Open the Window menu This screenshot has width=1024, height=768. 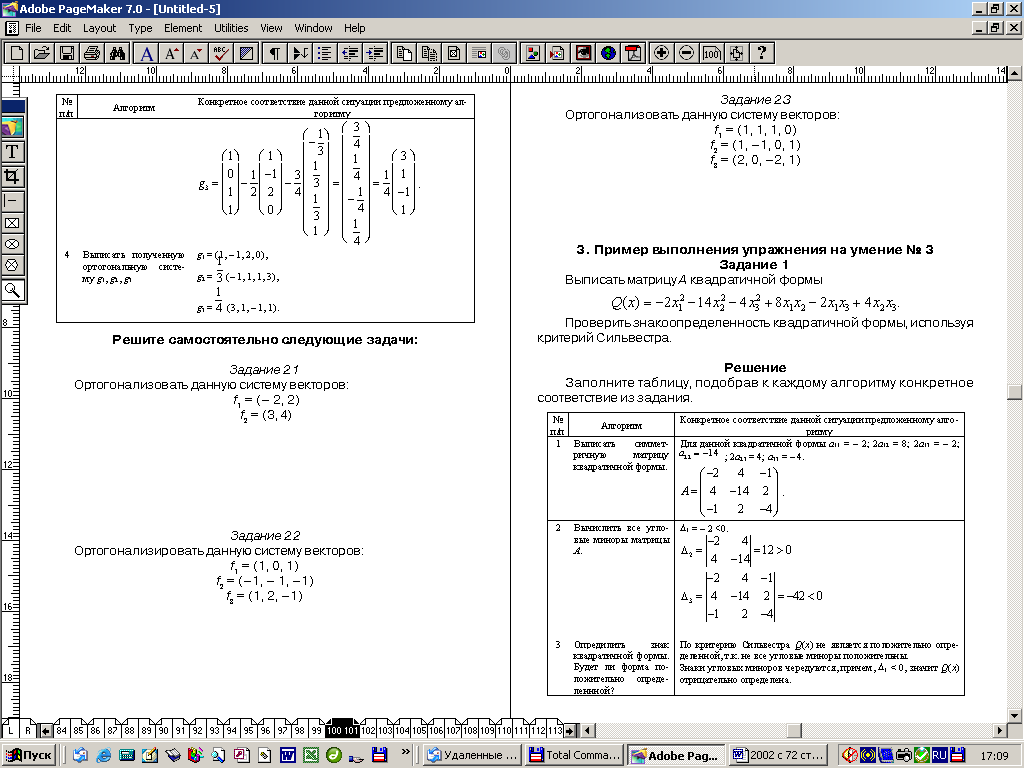[313, 28]
